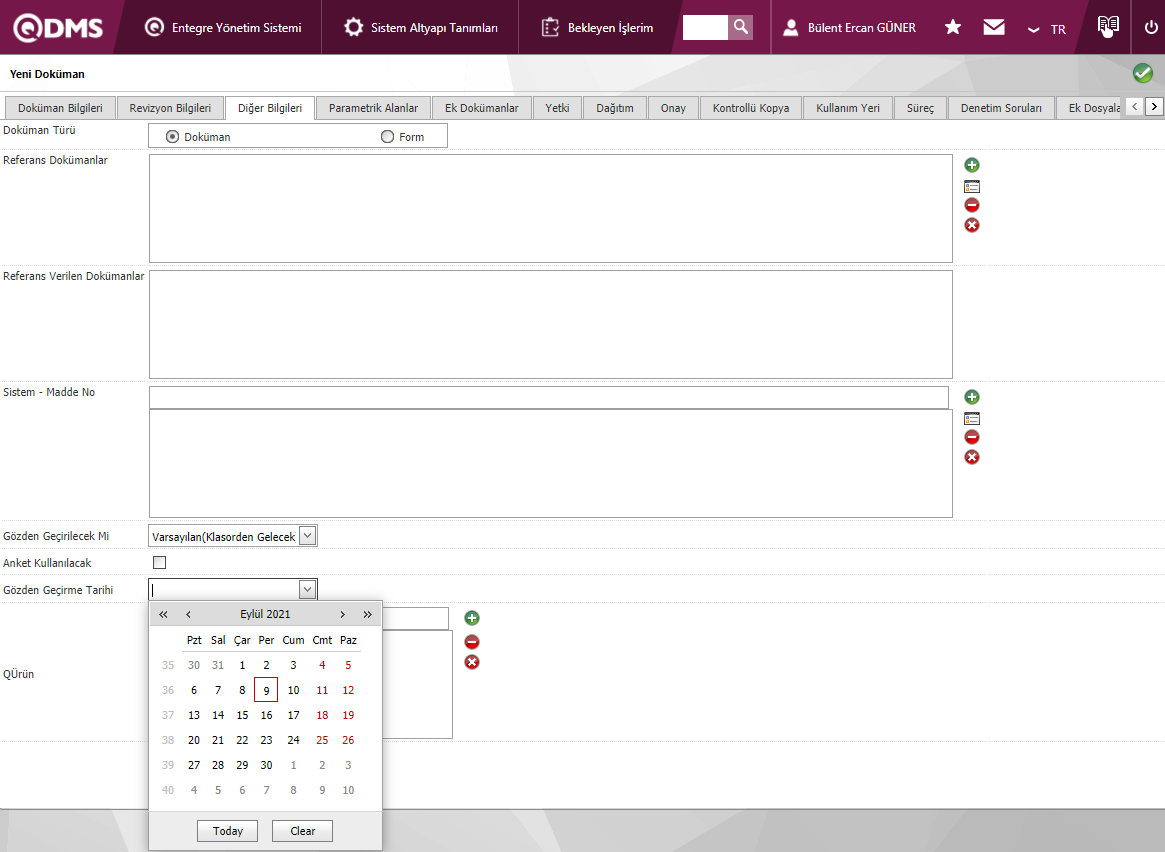The height and width of the screenshot is (852, 1165).
Task: Save with green checkmark icon
Action: [1143, 73]
